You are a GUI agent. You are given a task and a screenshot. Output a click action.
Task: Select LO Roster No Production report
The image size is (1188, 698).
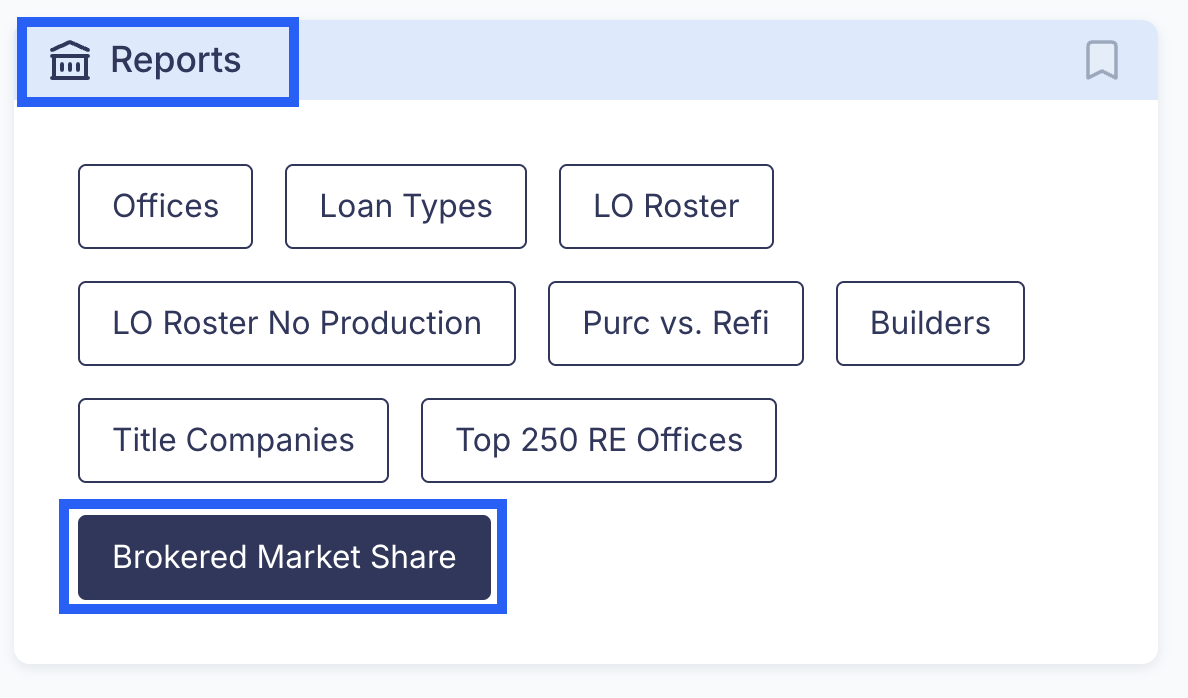click(296, 324)
